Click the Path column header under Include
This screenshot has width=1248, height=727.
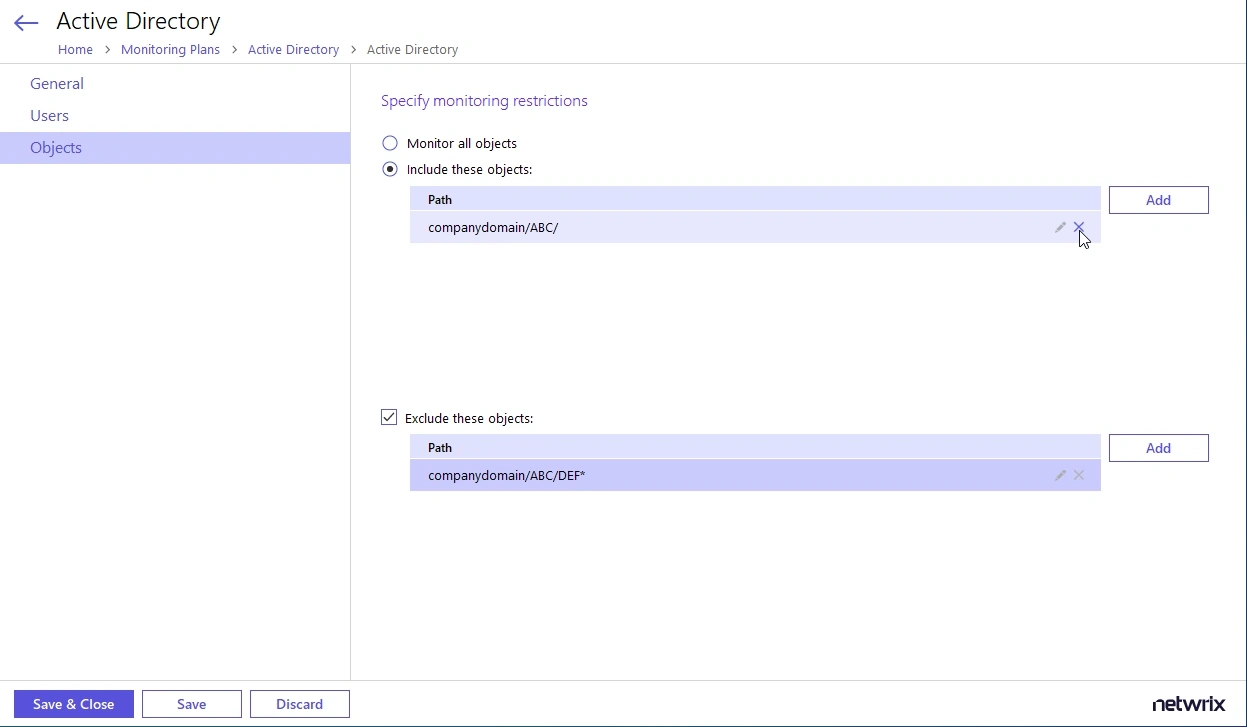click(x=440, y=199)
